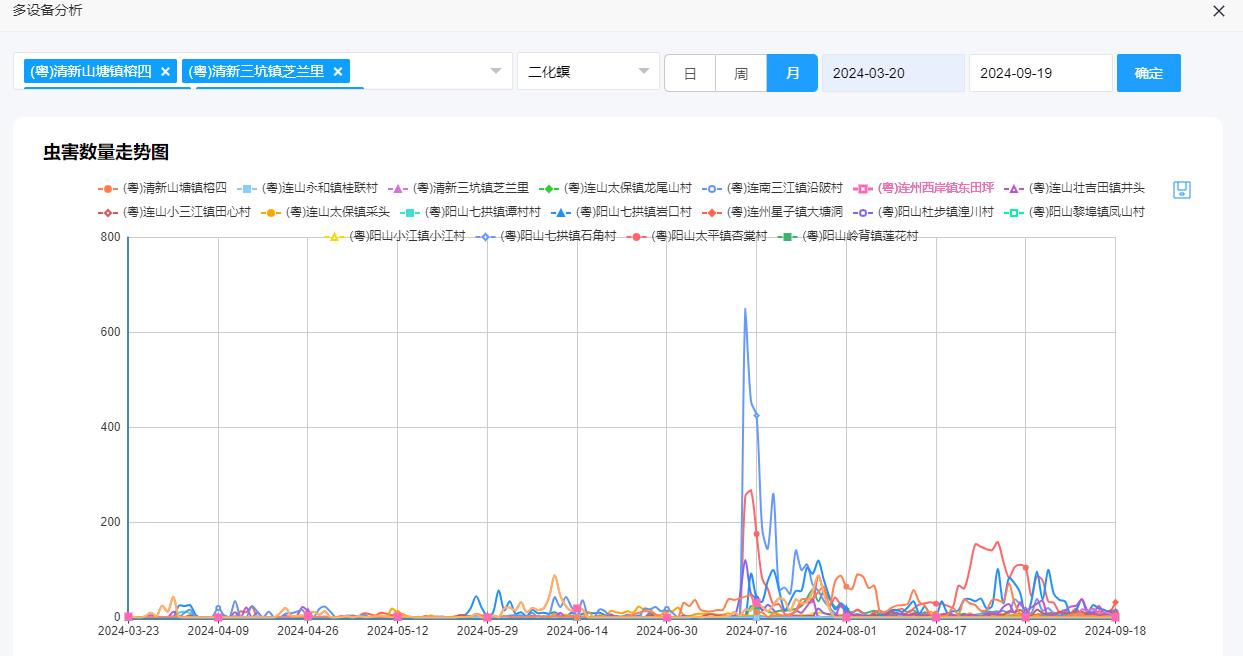The width and height of the screenshot is (1243, 656).
Task: Click the 连山太保镇龙尾山村 legend diamond icon
Action: pyautogui.click(x=549, y=188)
